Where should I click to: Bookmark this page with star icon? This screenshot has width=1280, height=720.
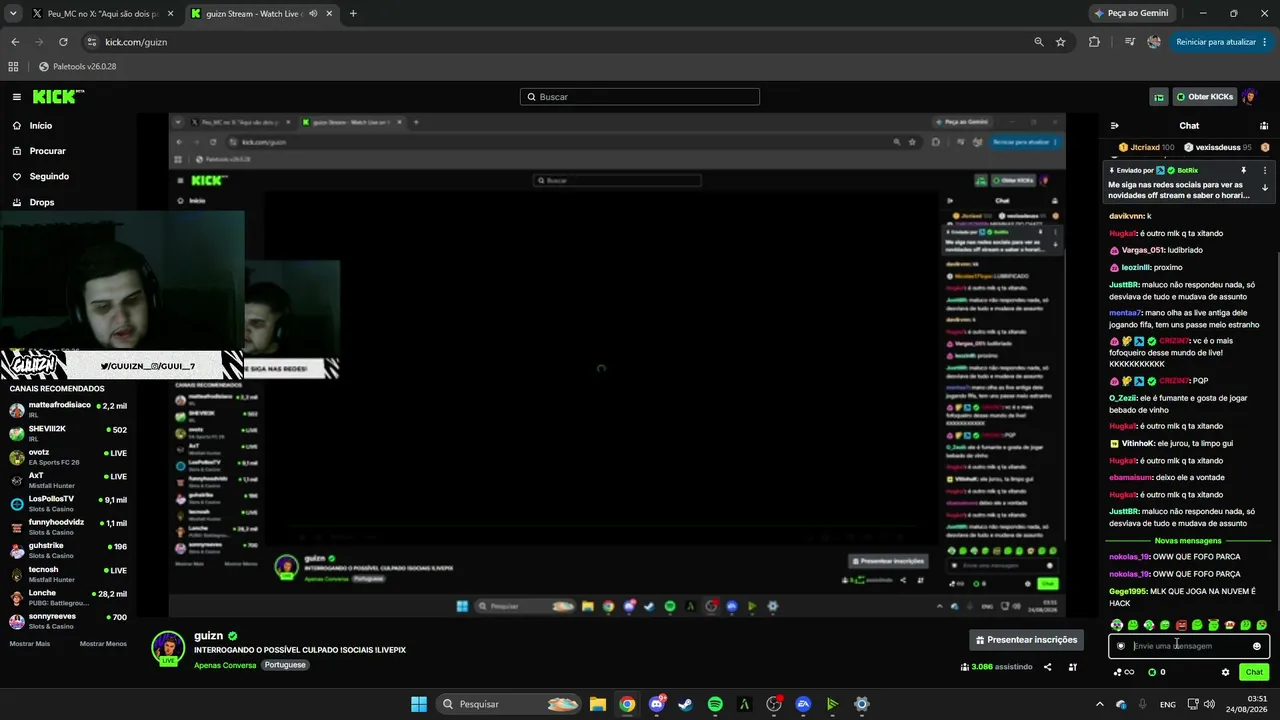tap(1060, 42)
